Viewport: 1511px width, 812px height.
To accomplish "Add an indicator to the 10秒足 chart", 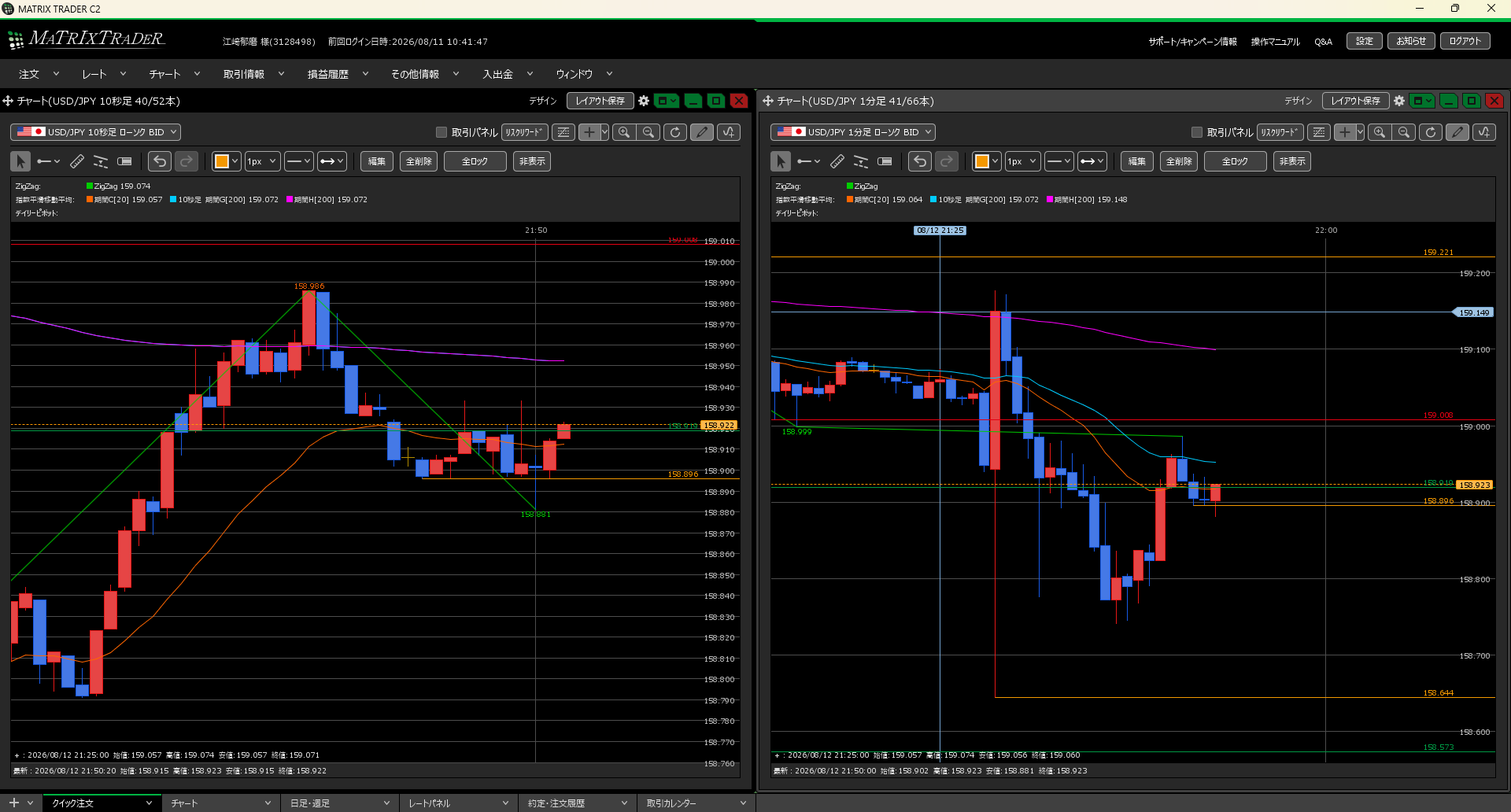I will (x=729, y=132).
